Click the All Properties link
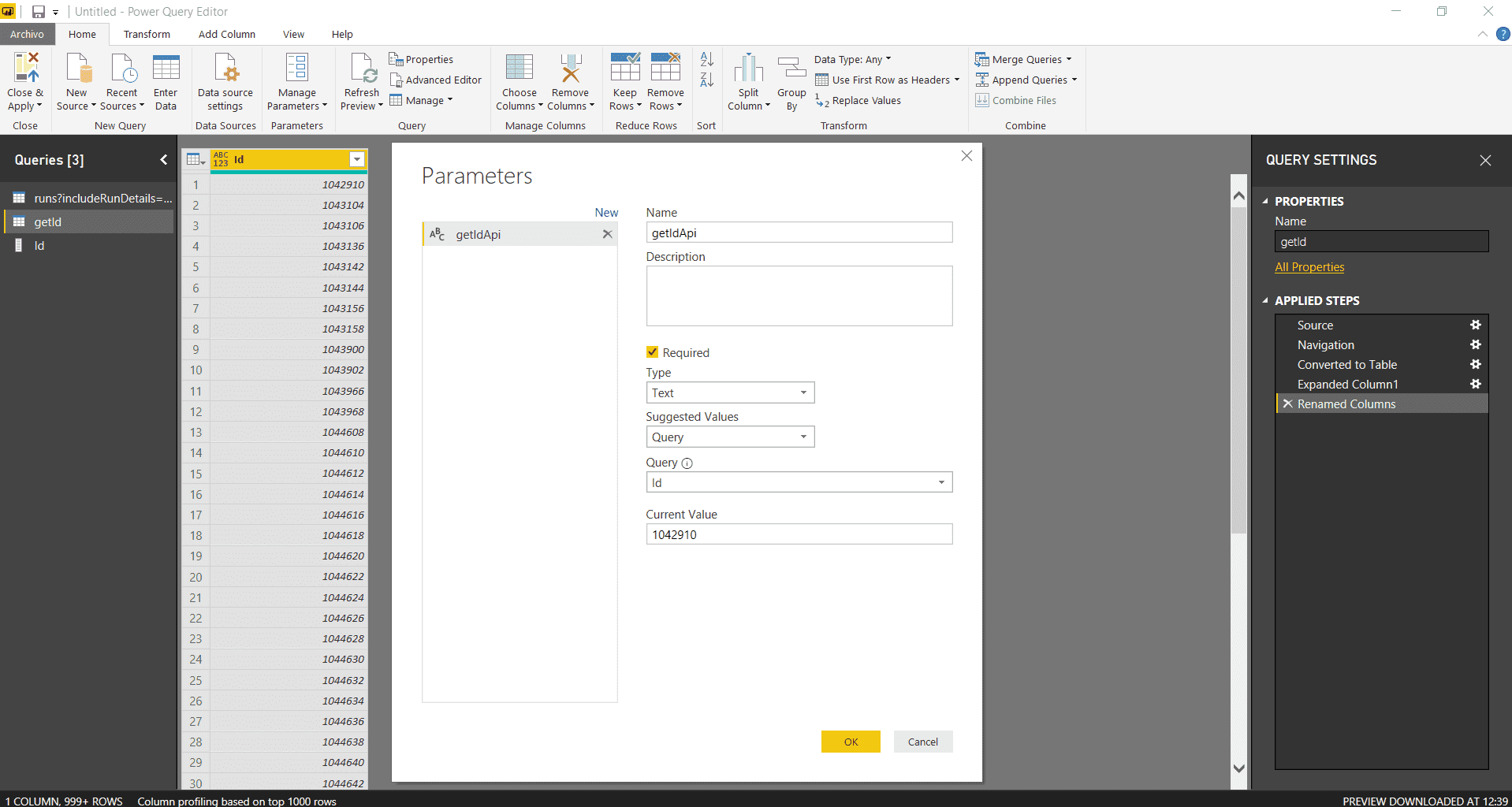Screen dimensions: 1512x807 (1309, 267)
